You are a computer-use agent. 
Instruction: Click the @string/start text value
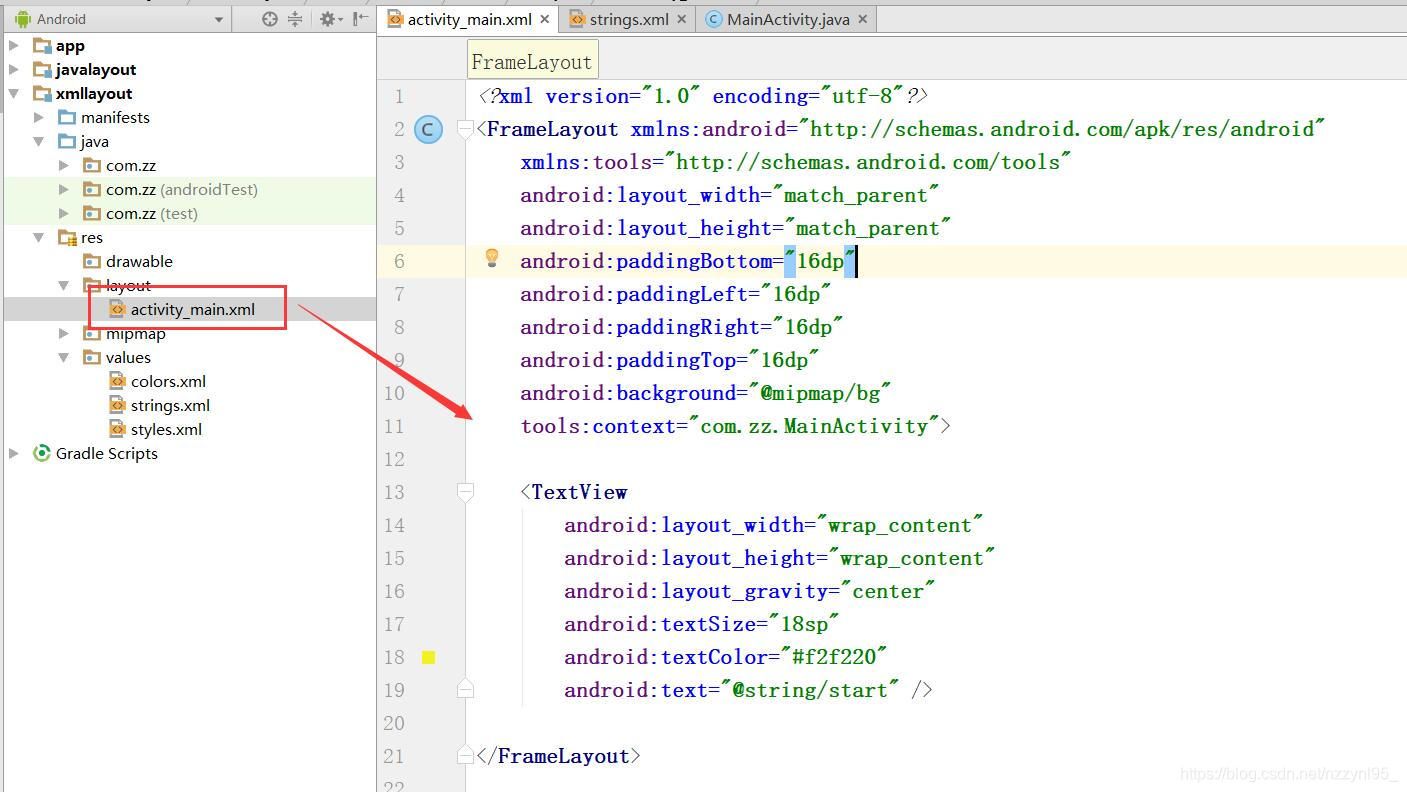click(x=810, y=690)
